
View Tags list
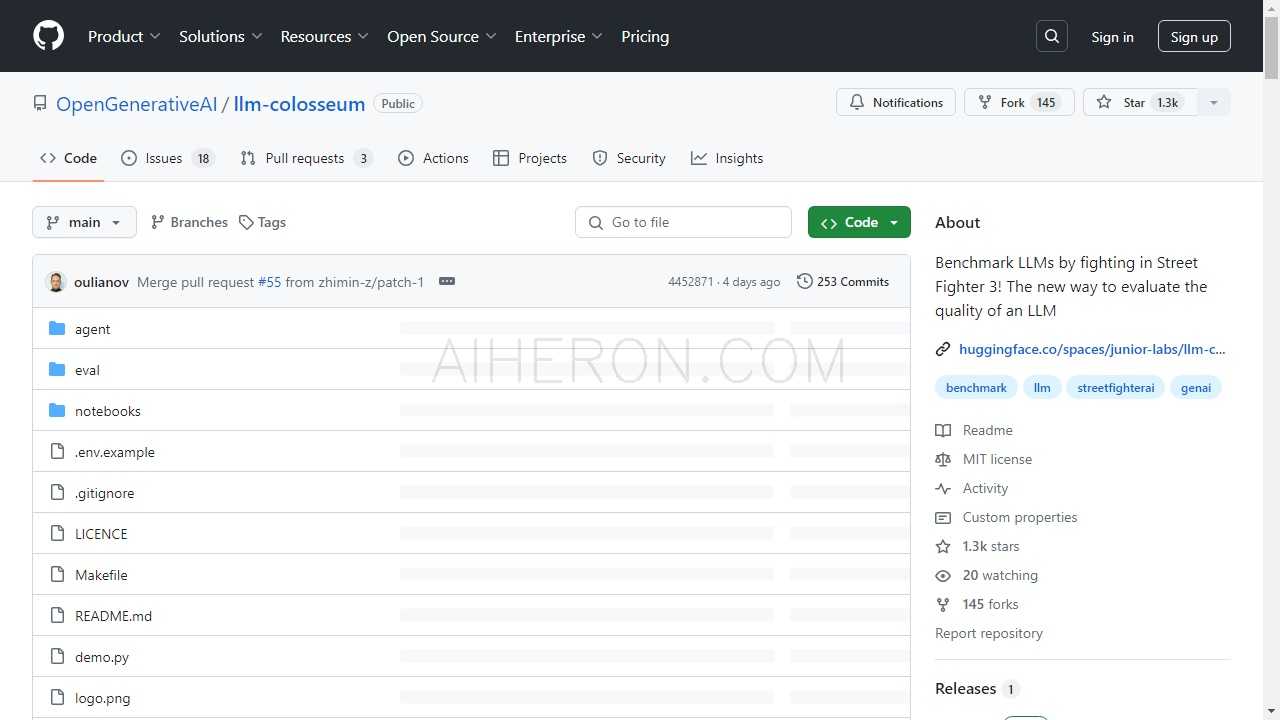(x=262, y=222)
